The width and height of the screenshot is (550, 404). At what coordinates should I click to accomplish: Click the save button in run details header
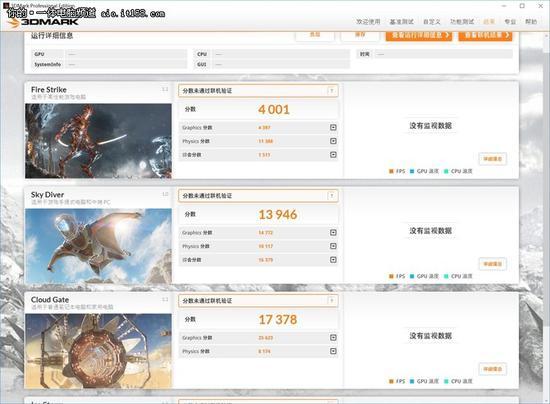(360, 35)
